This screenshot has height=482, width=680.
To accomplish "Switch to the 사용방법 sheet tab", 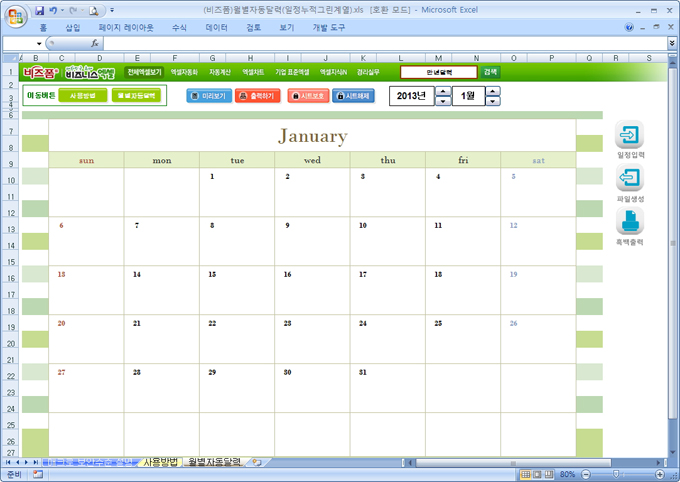I will tap(160, 462).
